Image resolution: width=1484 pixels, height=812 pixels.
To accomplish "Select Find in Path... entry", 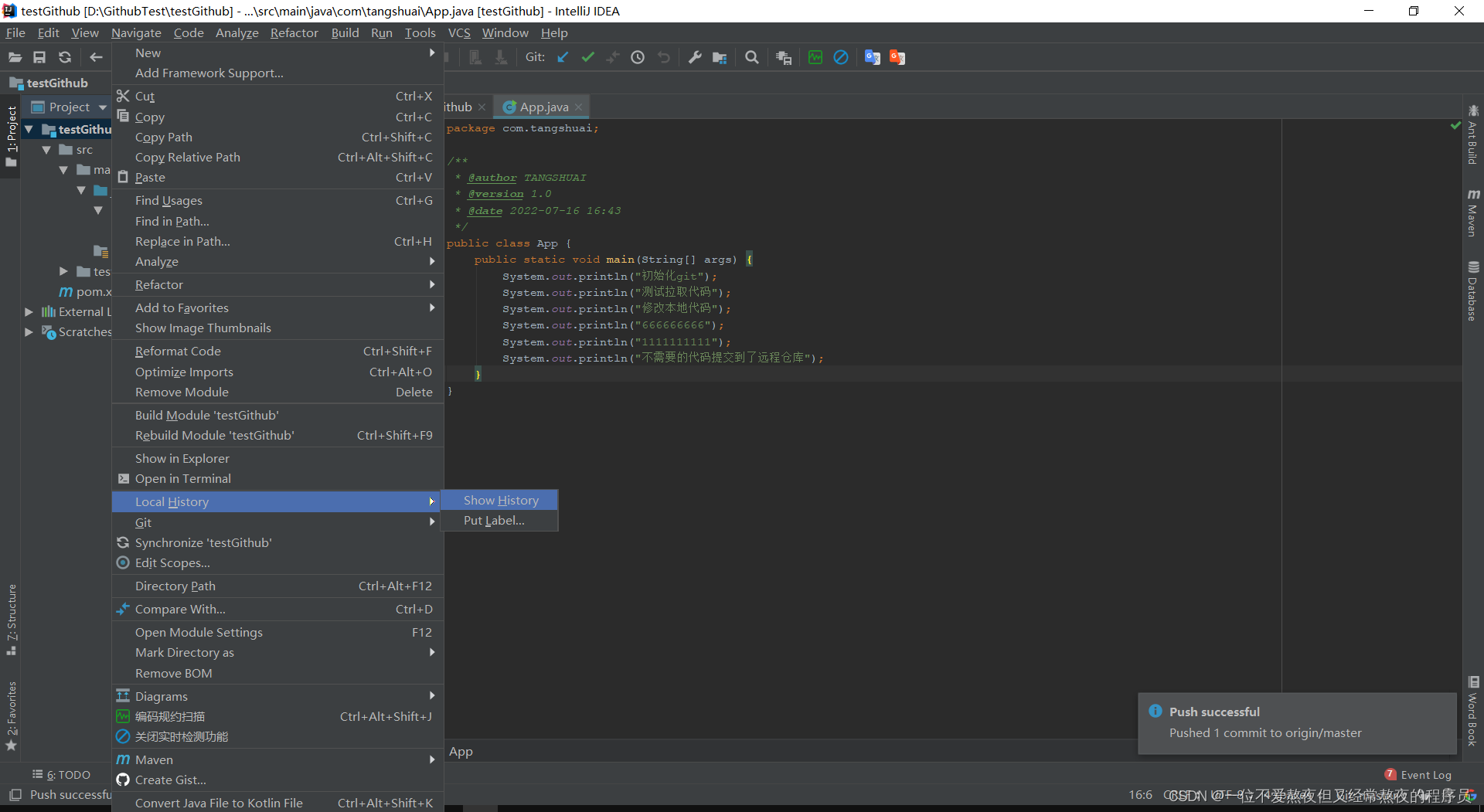I will pyautogui.click(x=277, y=222).
